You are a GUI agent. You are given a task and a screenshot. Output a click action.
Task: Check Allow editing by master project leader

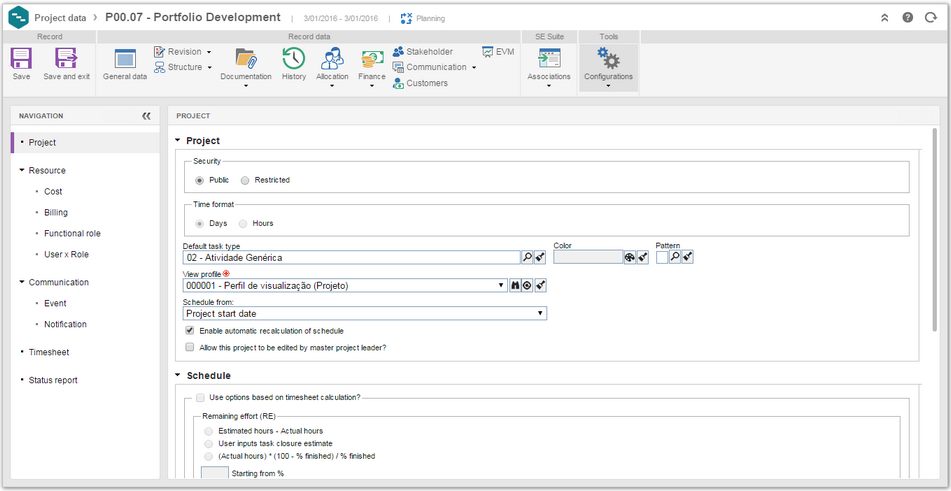(x=190, y=348)
